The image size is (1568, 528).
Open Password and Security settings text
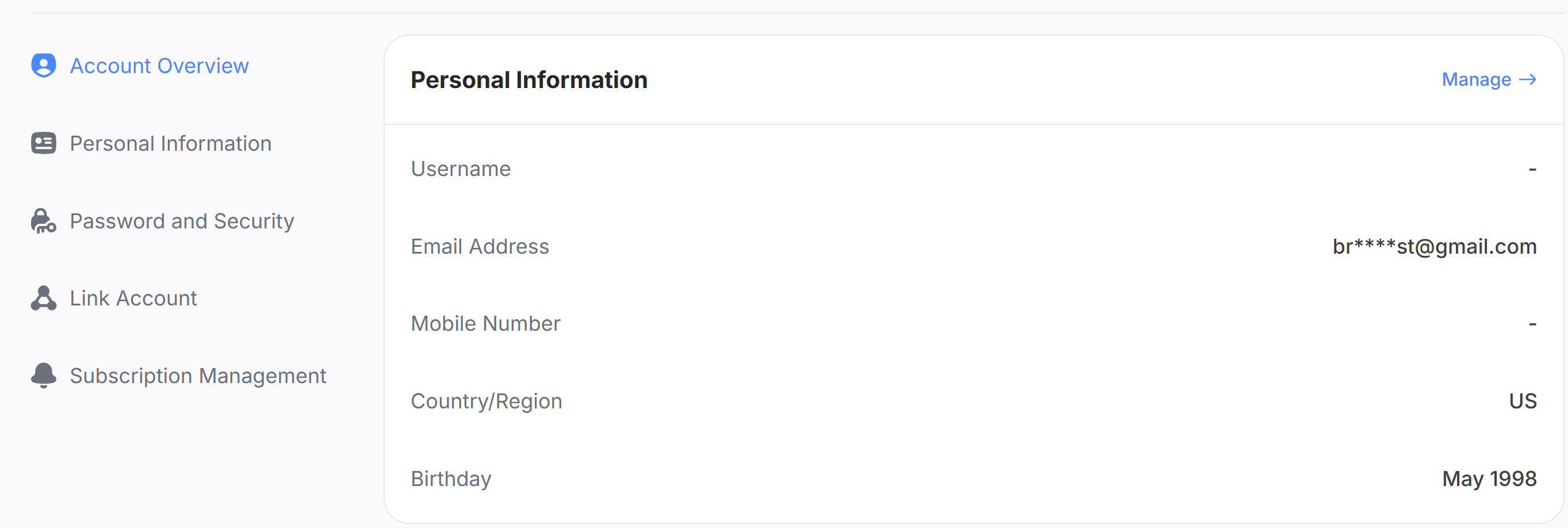click(182, 221)
